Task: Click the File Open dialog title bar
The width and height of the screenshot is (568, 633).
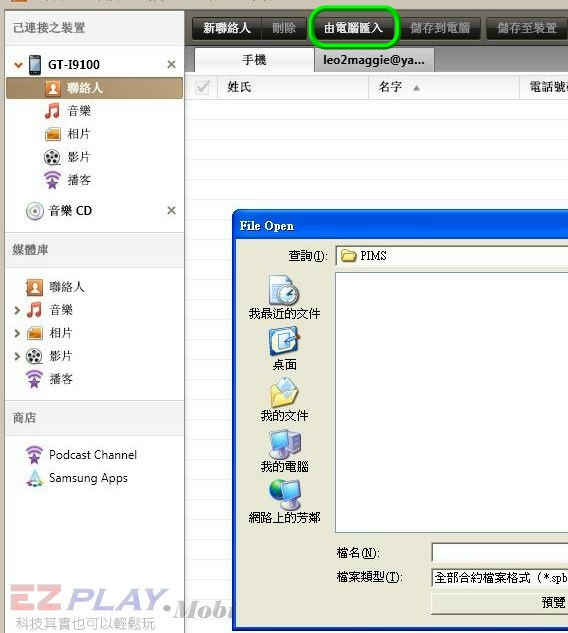Action: point(402,226)
